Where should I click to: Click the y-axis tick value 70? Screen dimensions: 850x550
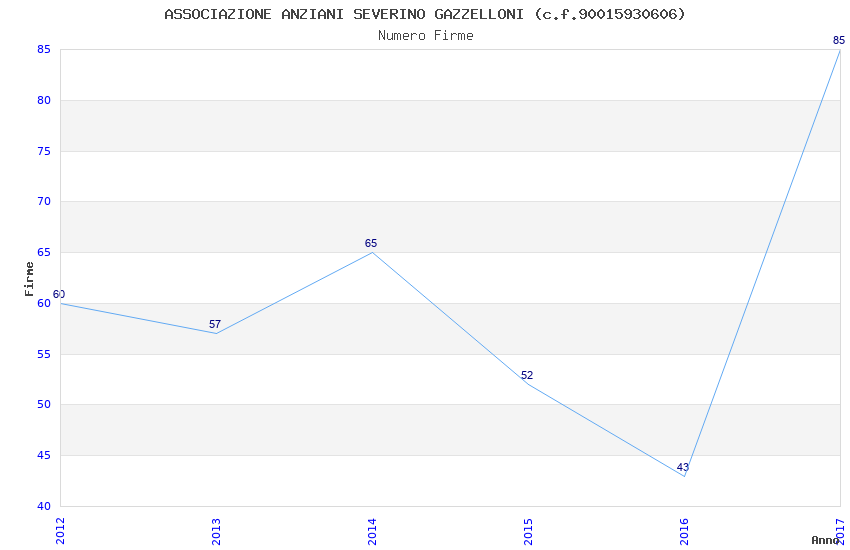coord(44,202)
